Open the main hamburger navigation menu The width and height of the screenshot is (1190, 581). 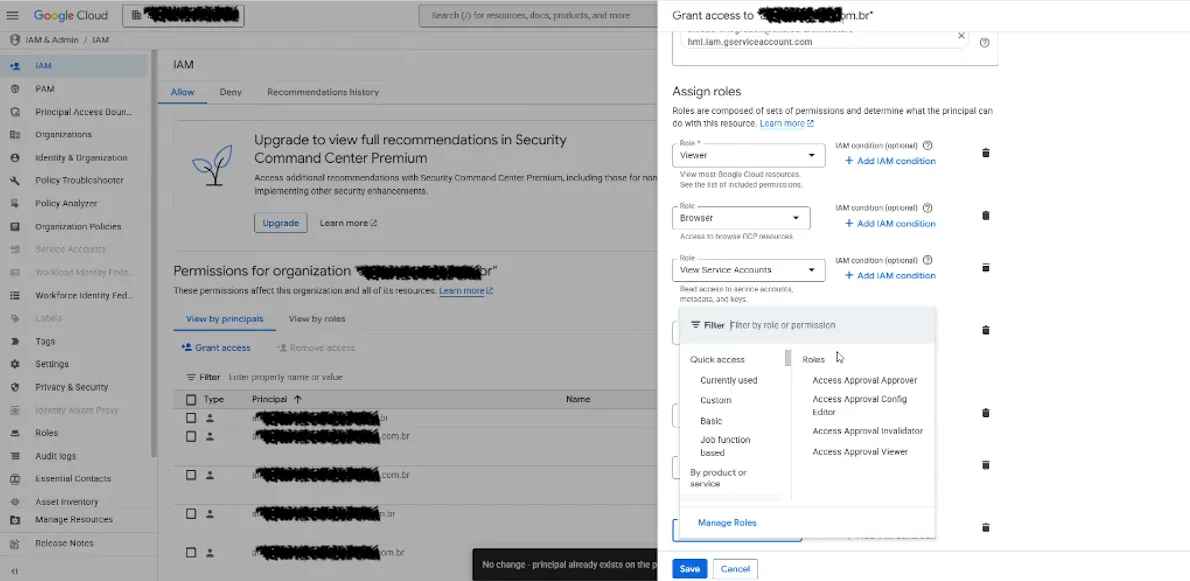coord(14,15)
